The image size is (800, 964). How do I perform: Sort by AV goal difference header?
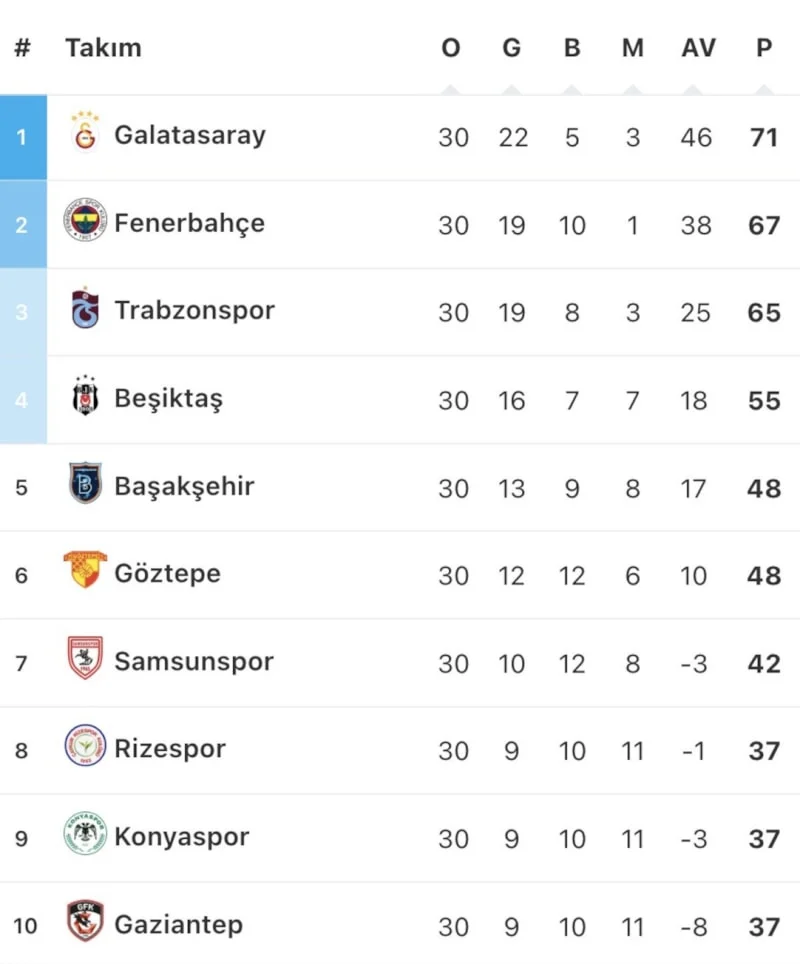(x=698, y=48)
